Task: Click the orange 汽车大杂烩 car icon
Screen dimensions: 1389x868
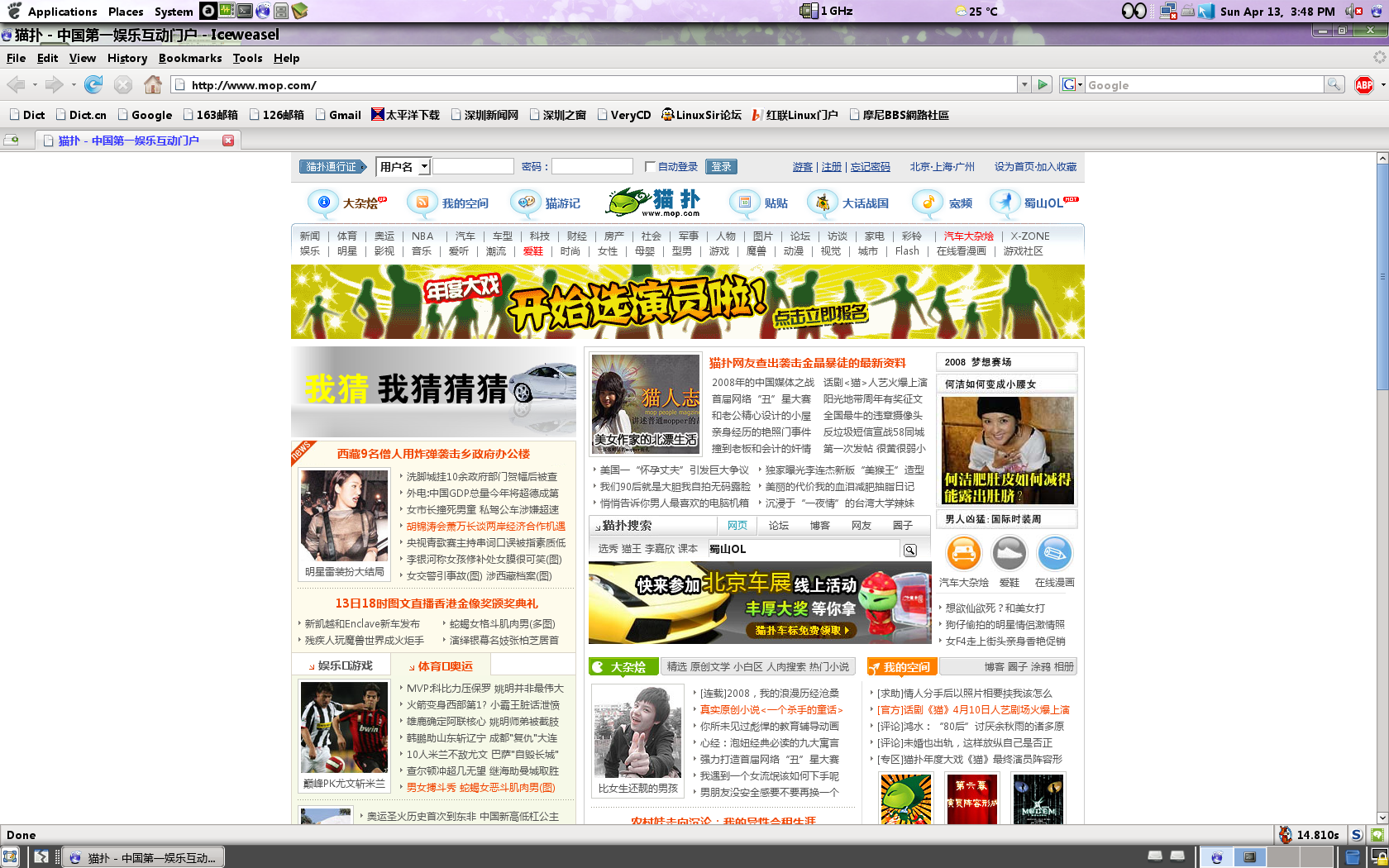Action: pyautogui.click(x=963, y=553)
